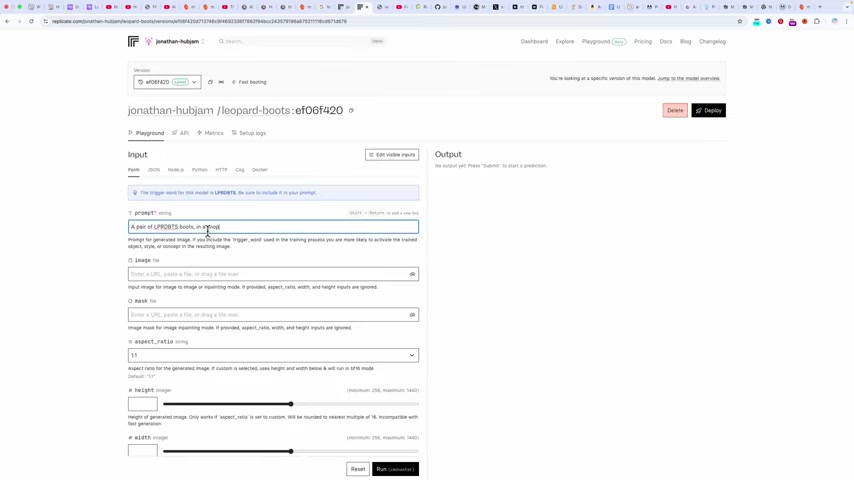The image size is (854, 480).
Task: Open jonathan-hubjam owner link in title
Action: [x=170, y=111]
